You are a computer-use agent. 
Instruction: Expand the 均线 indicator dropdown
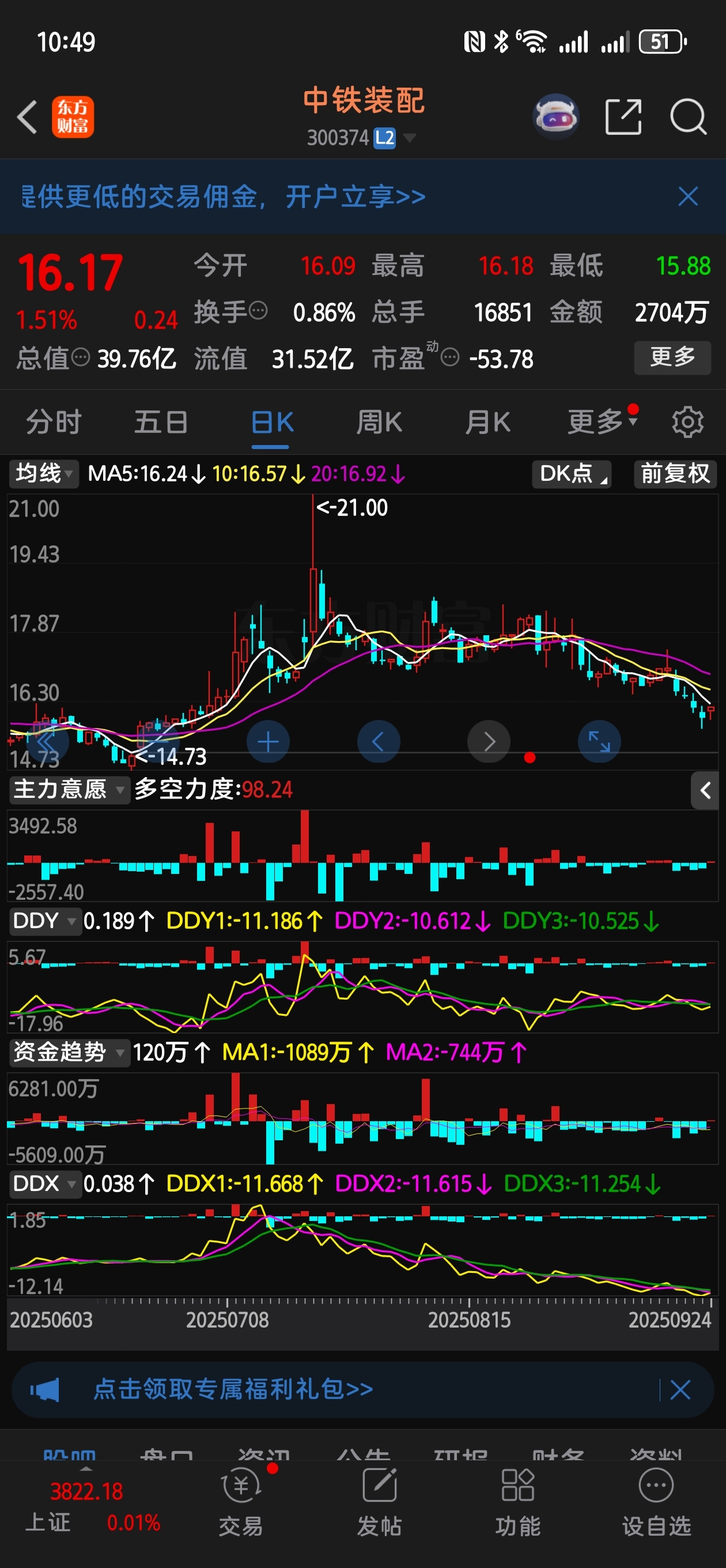pos(44,473)
